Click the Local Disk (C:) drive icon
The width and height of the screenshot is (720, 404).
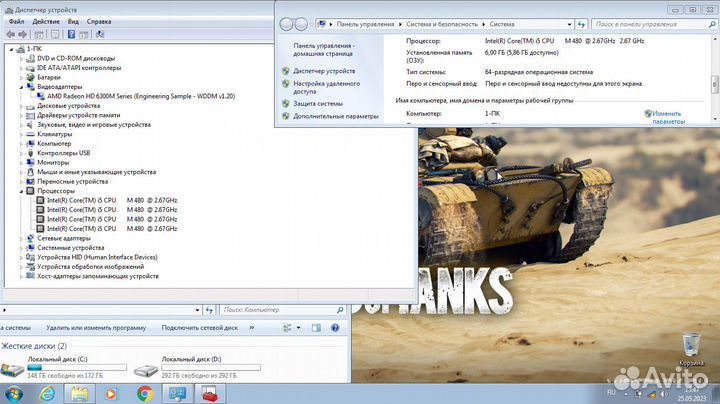14,369
